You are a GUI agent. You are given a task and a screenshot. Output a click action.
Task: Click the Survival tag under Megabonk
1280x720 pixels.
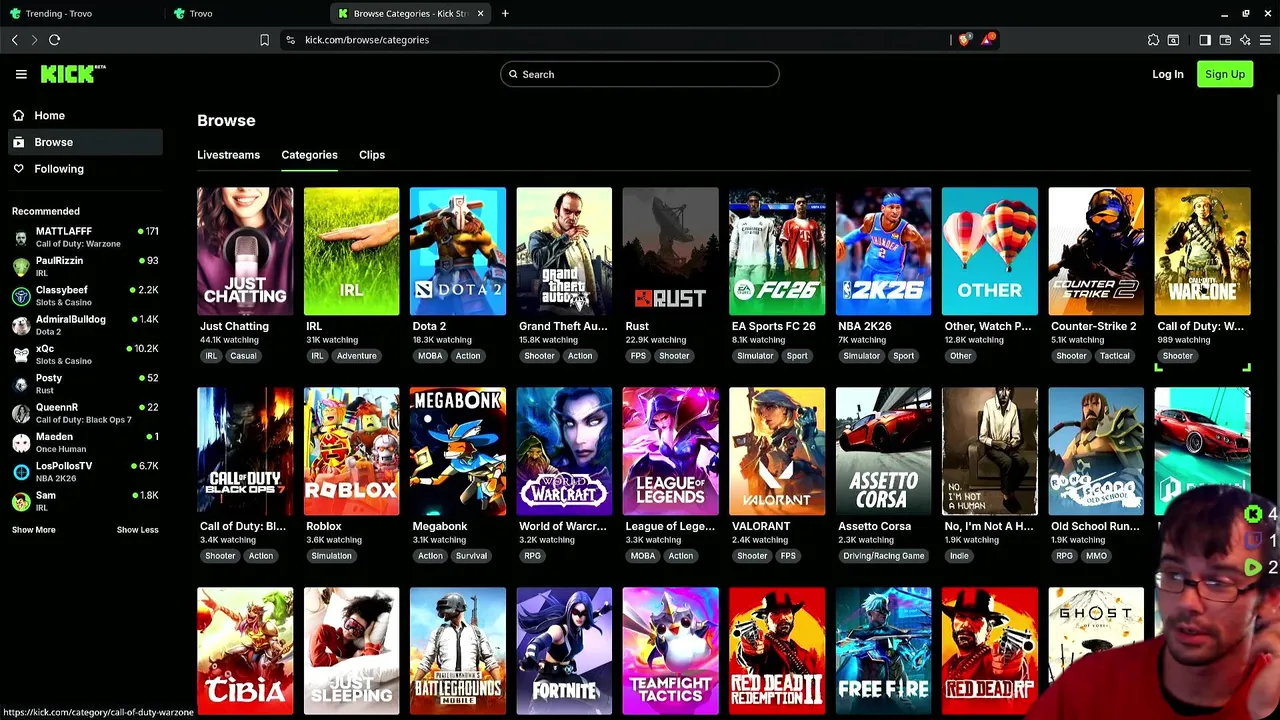click(471, 556)
